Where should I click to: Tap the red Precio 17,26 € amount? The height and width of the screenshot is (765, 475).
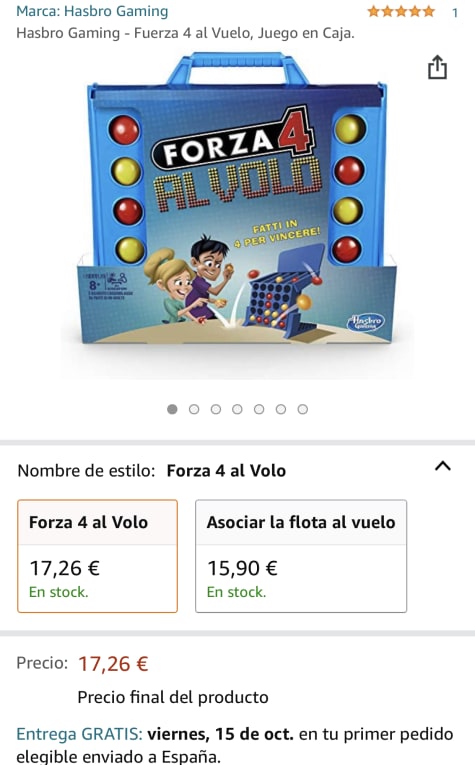[113, 664]
